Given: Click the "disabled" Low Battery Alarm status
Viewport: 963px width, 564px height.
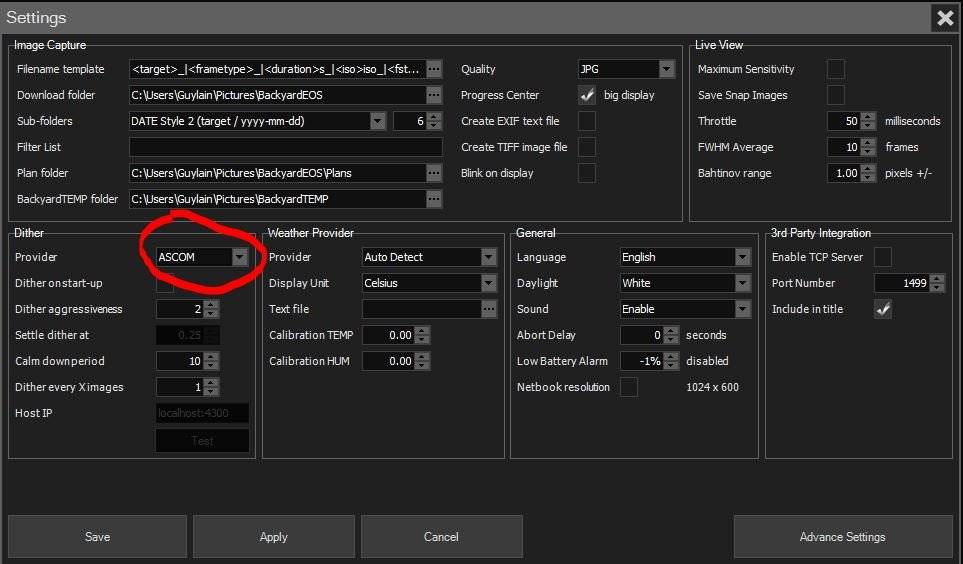Looking at the screenshot, I should 707,361.
